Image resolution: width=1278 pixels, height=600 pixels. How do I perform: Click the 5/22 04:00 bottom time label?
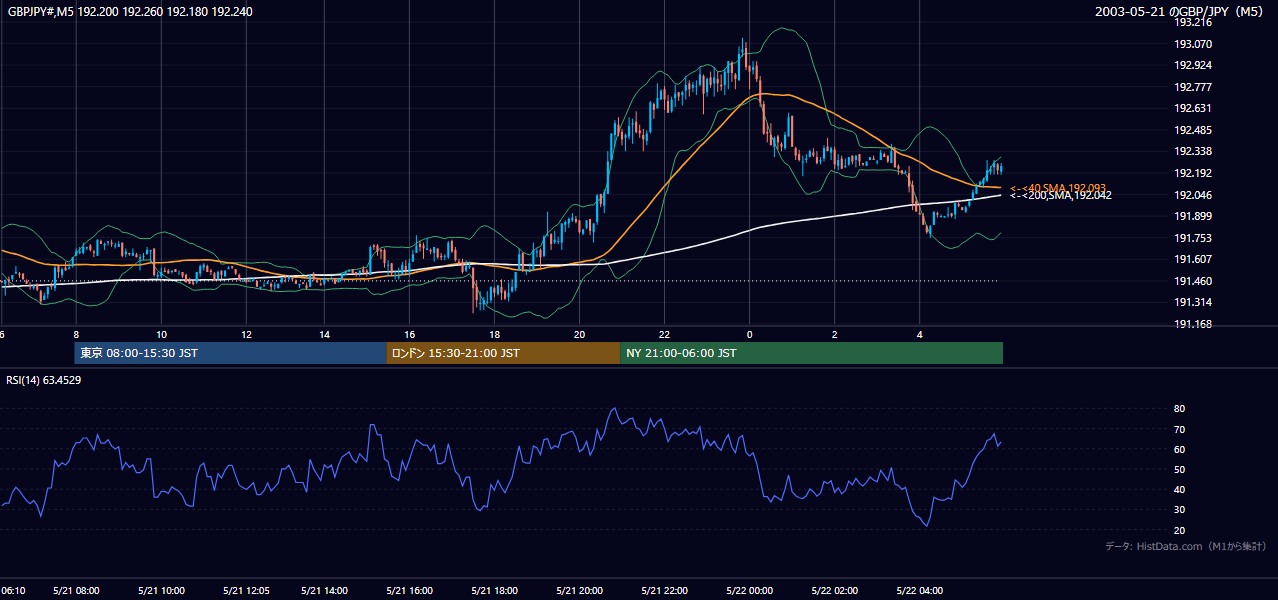pyautogui.click(x=920, y=591)
